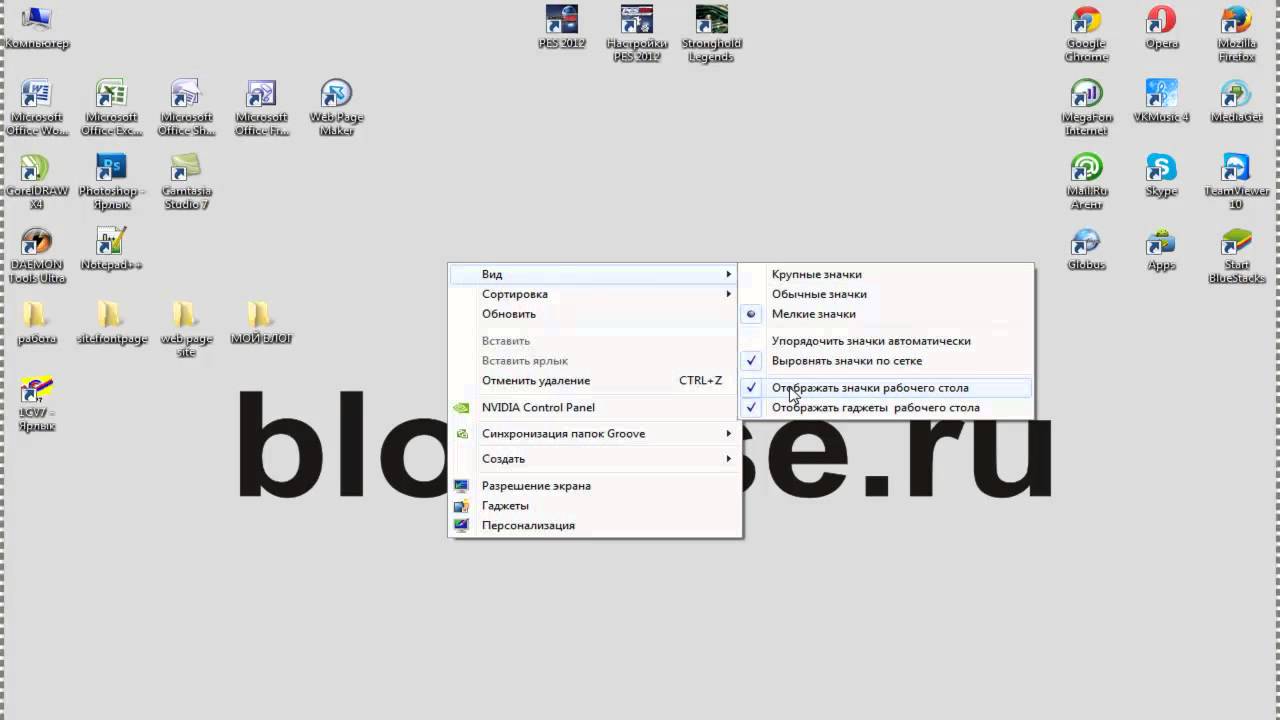Click Отменить удаление menu entry
Screen dimensions: 1280x720
pyautogui.click(x=594, y=381)
